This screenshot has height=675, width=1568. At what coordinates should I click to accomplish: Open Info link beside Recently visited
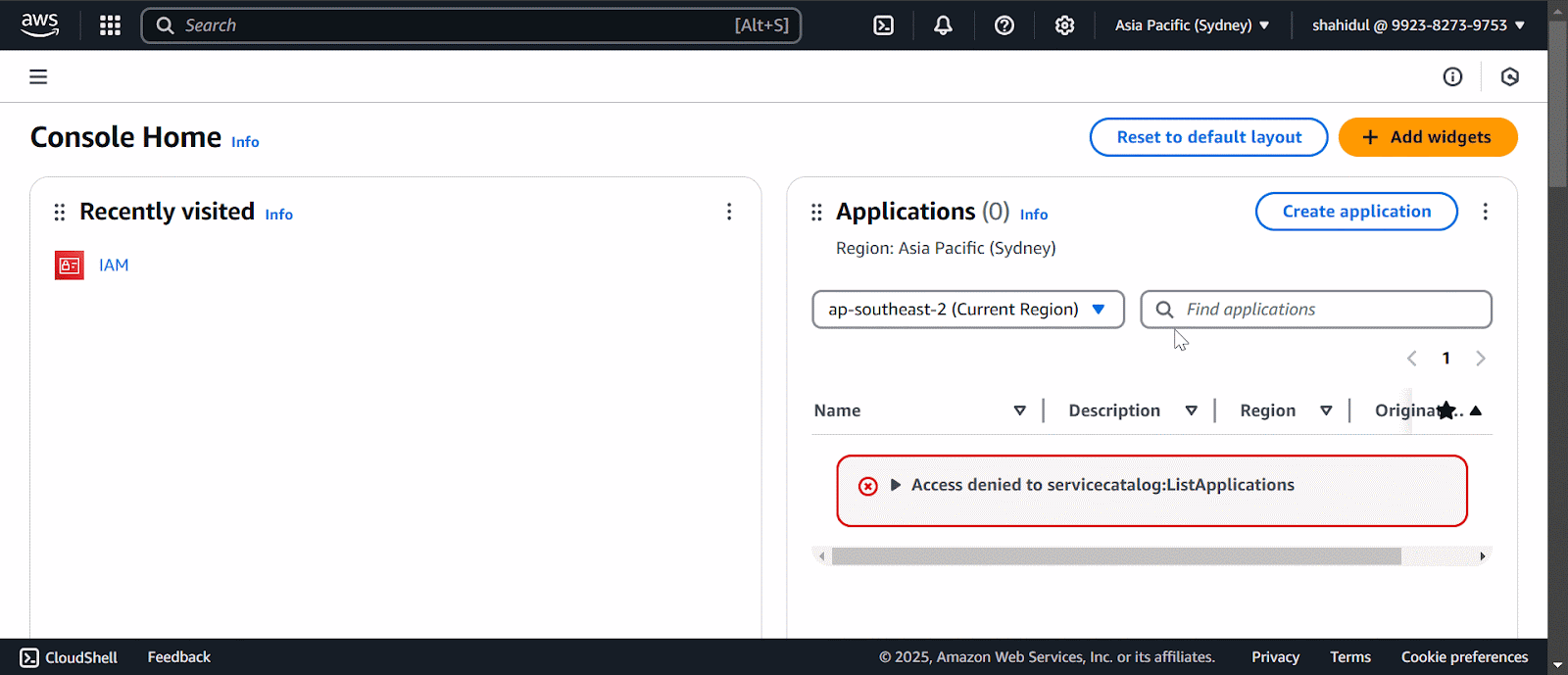[x=278, y=215]
